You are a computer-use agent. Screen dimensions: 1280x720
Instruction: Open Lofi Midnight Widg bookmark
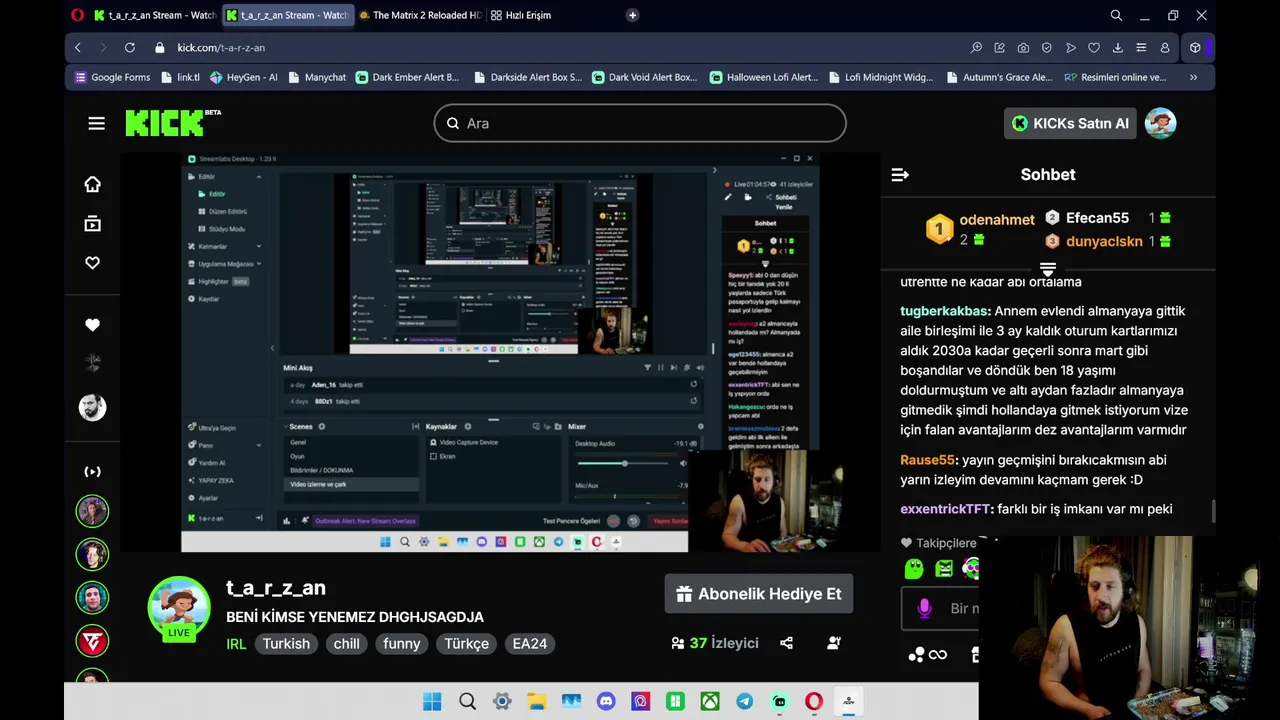880,77
